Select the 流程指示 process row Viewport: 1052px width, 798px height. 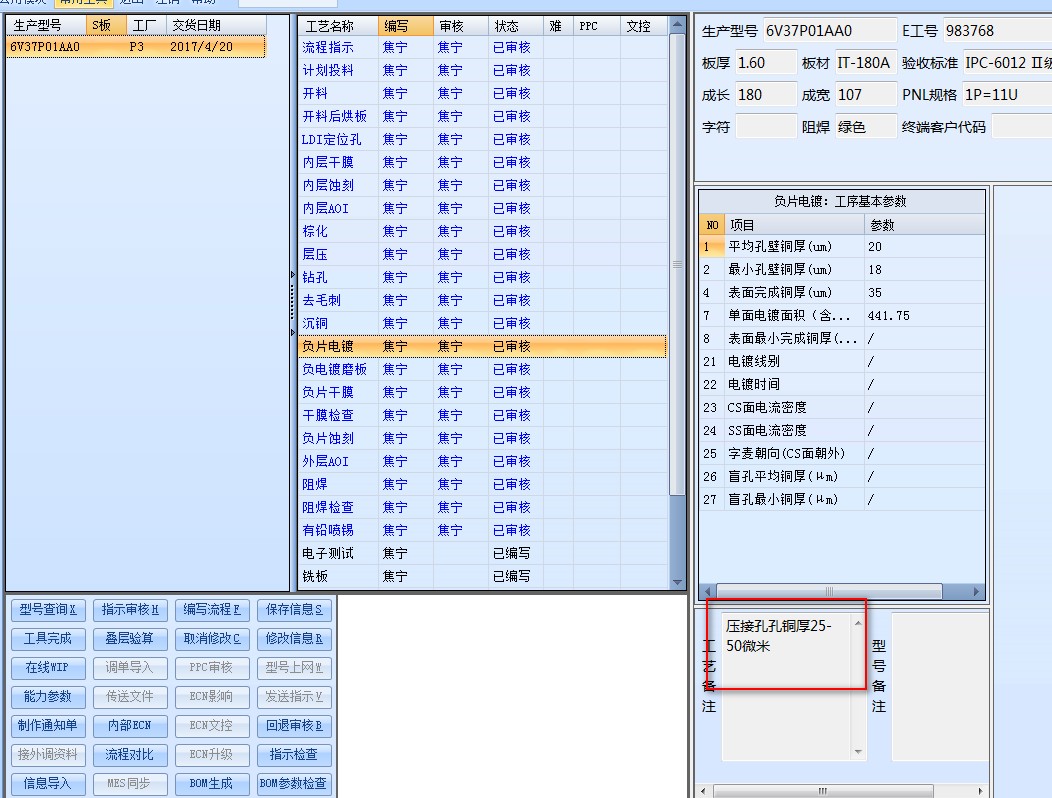coord(483,48)
